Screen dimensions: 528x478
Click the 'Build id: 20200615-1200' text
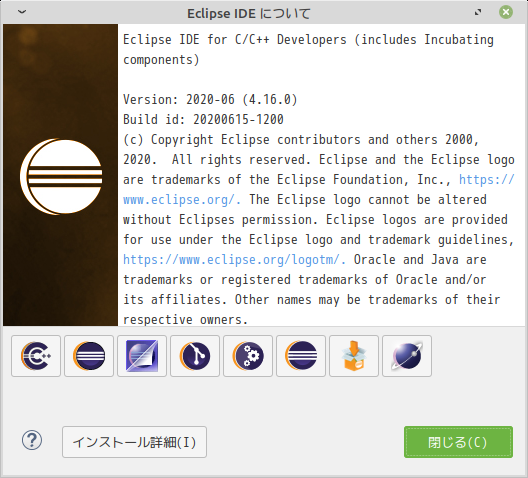click(x=203, y=120)
